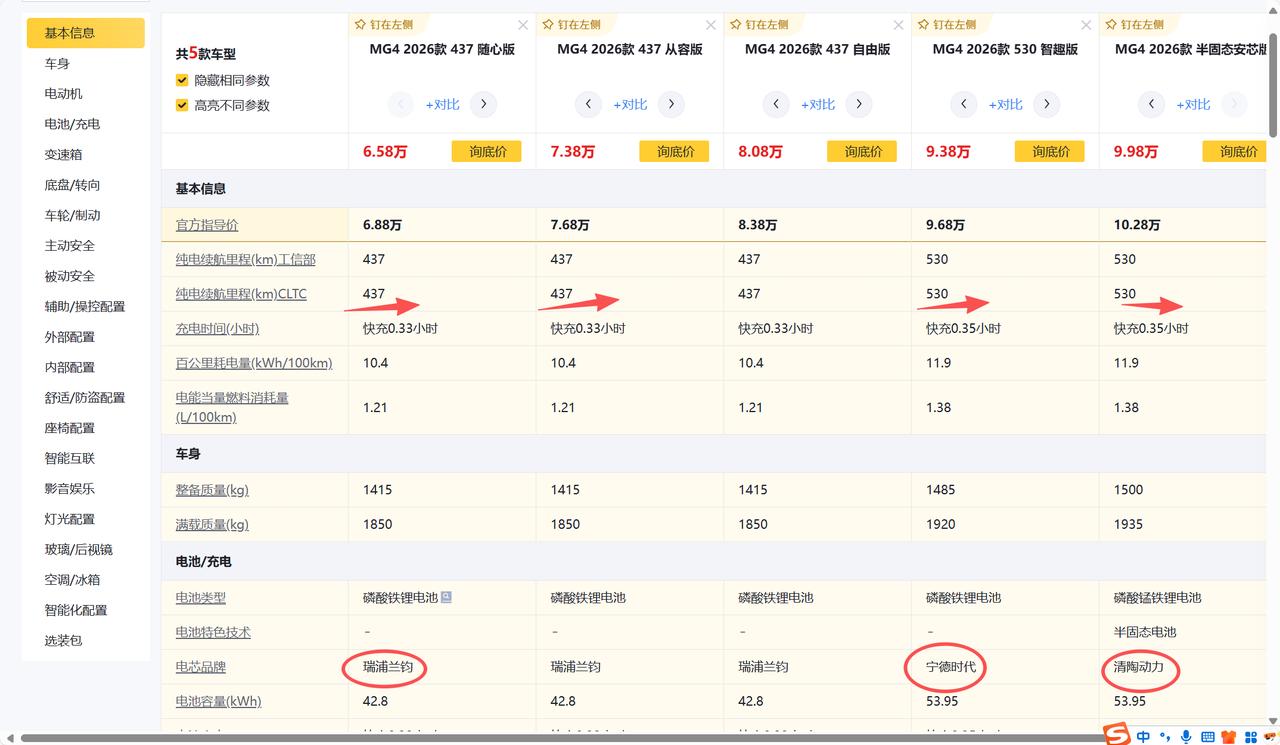Remove the MG4 437 随心版 column
Viewport: 1280px width, 745px height.
coord(523,25)
